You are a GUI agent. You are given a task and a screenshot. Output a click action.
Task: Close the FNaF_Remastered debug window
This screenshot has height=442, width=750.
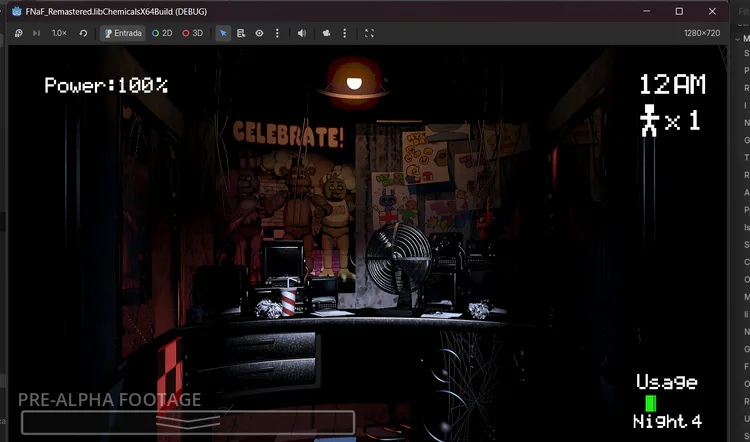pyautogui.click(x=712, y=11)
